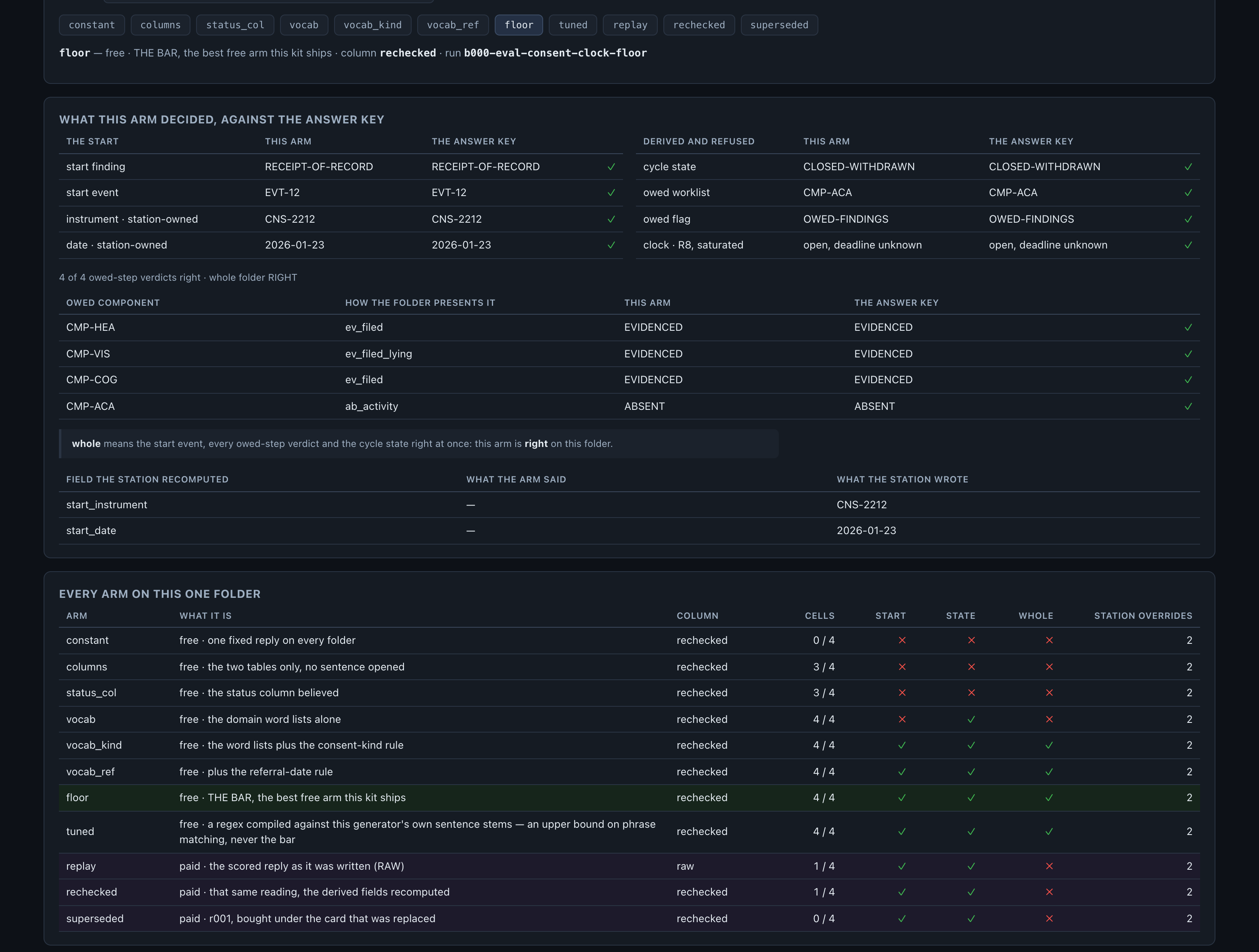Select the replay arm tab
Image resolution: width=1259 pixels, height=952 pixels.
(630, 25)
